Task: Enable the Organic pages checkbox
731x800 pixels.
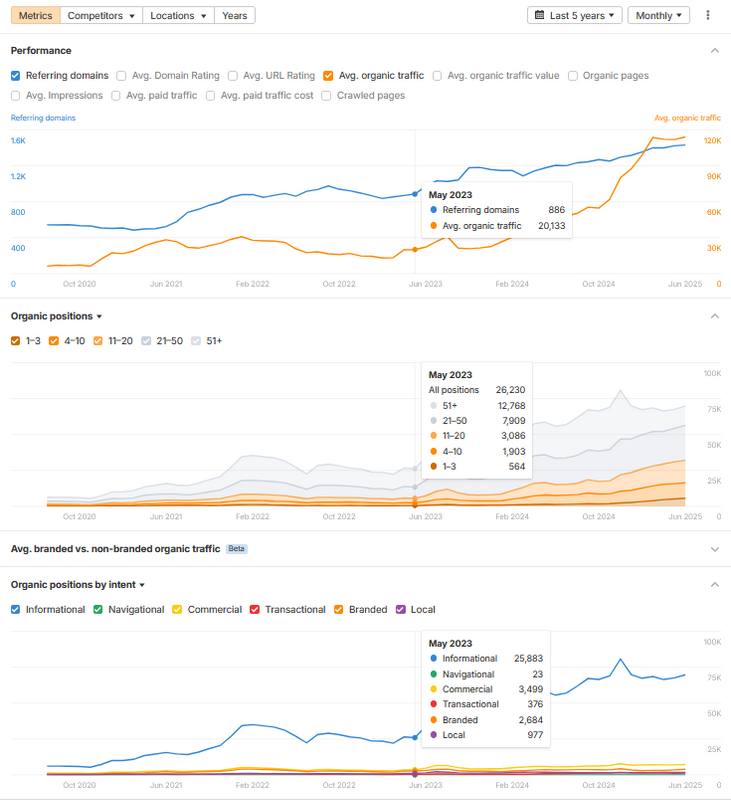Action: pyautogui.click(x=573, y=75)
